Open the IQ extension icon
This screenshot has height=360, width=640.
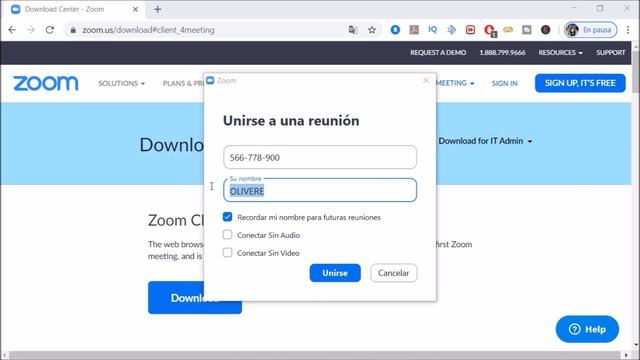pos(433,30)
